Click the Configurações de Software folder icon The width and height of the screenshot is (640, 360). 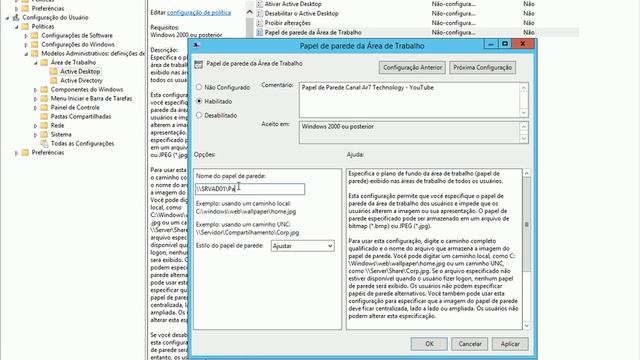35,36
